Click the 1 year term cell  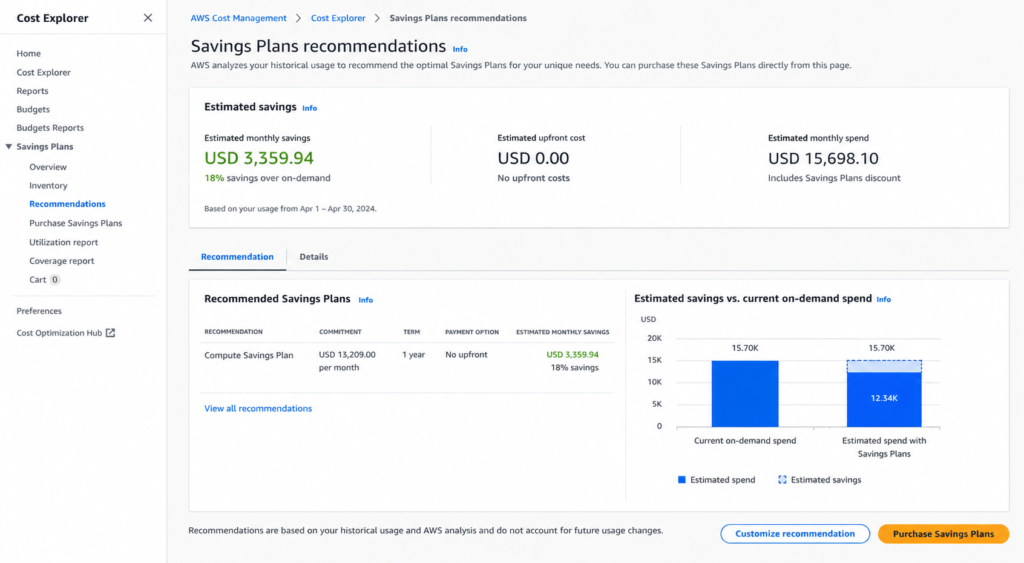413,355
